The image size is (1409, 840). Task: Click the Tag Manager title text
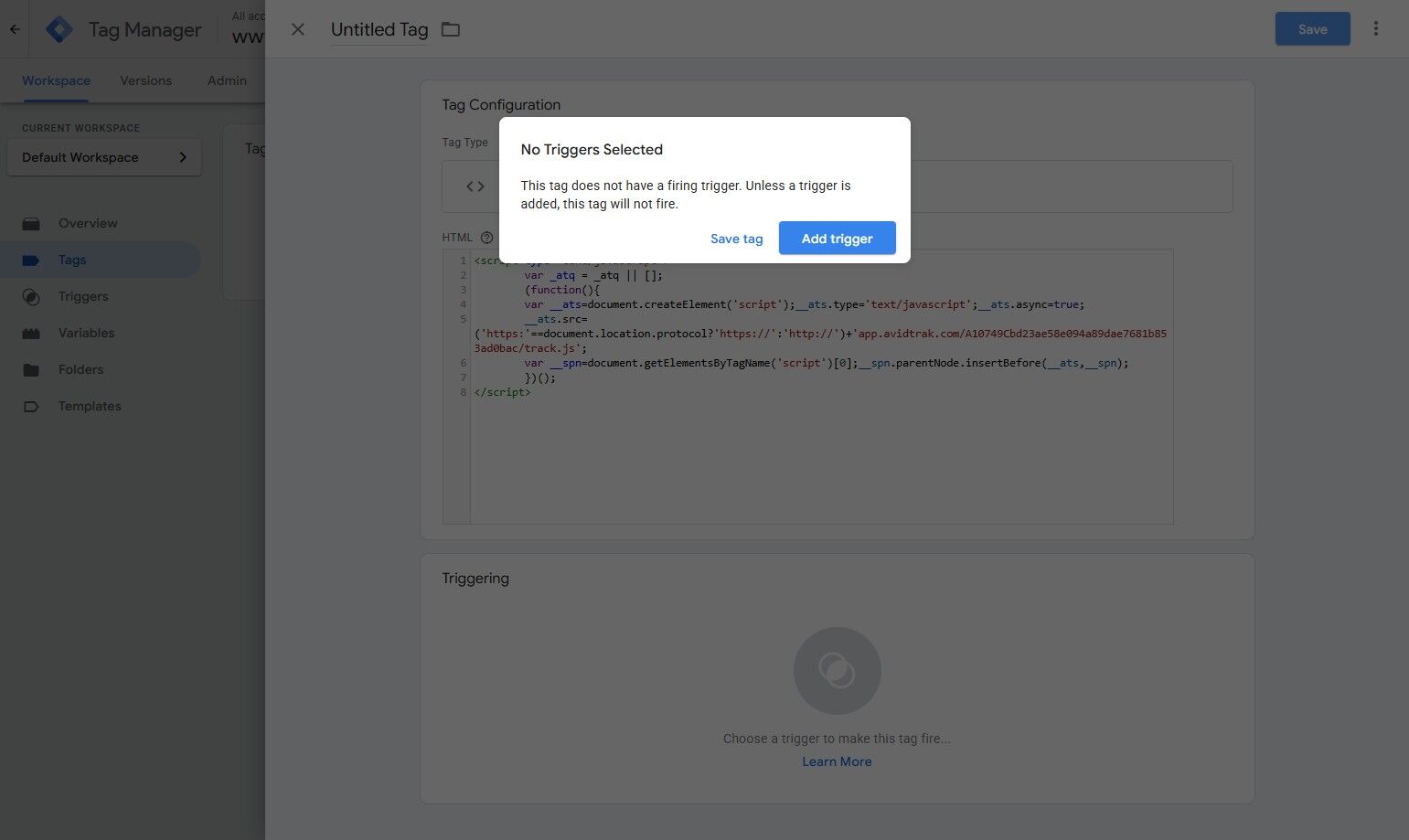click(144, 29)
